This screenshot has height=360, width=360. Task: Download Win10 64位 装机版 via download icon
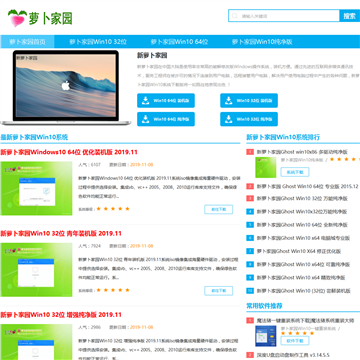pyautogui.click(x=146, y=100)
